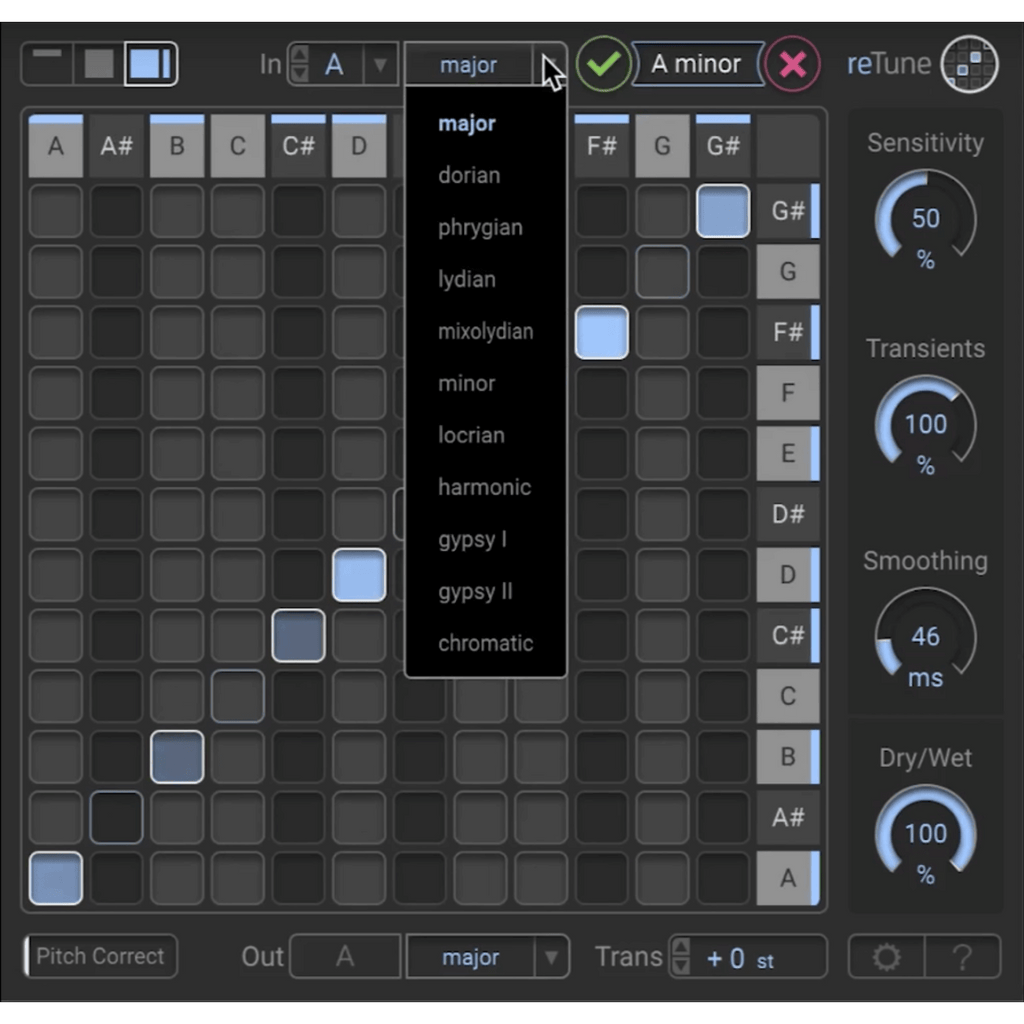This screenshot has width=1024, height=1024.
Task: Click the green checkmark confirm icon
Action: pos(603,64)
